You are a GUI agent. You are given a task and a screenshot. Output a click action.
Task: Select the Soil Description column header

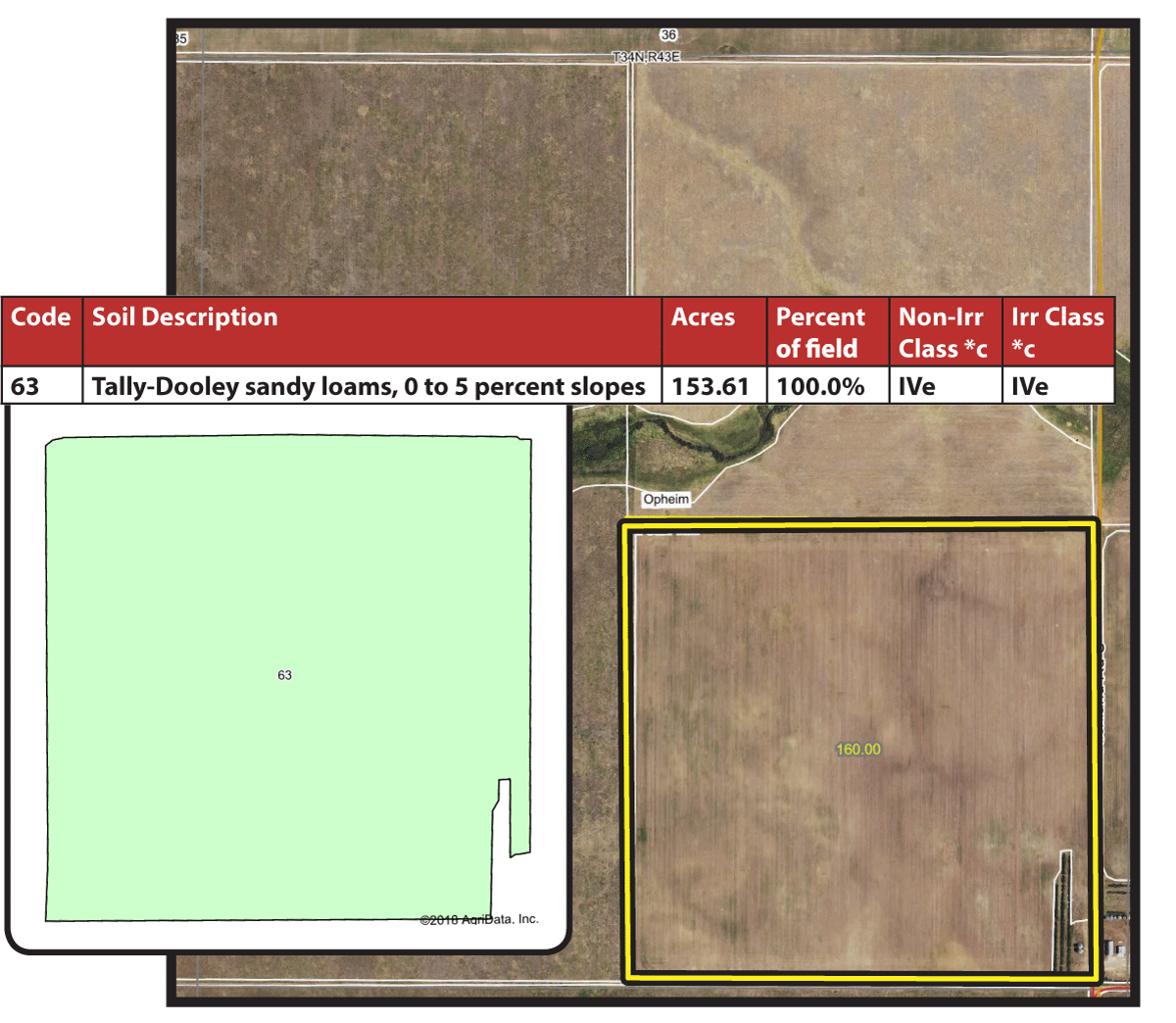(184, 317)
